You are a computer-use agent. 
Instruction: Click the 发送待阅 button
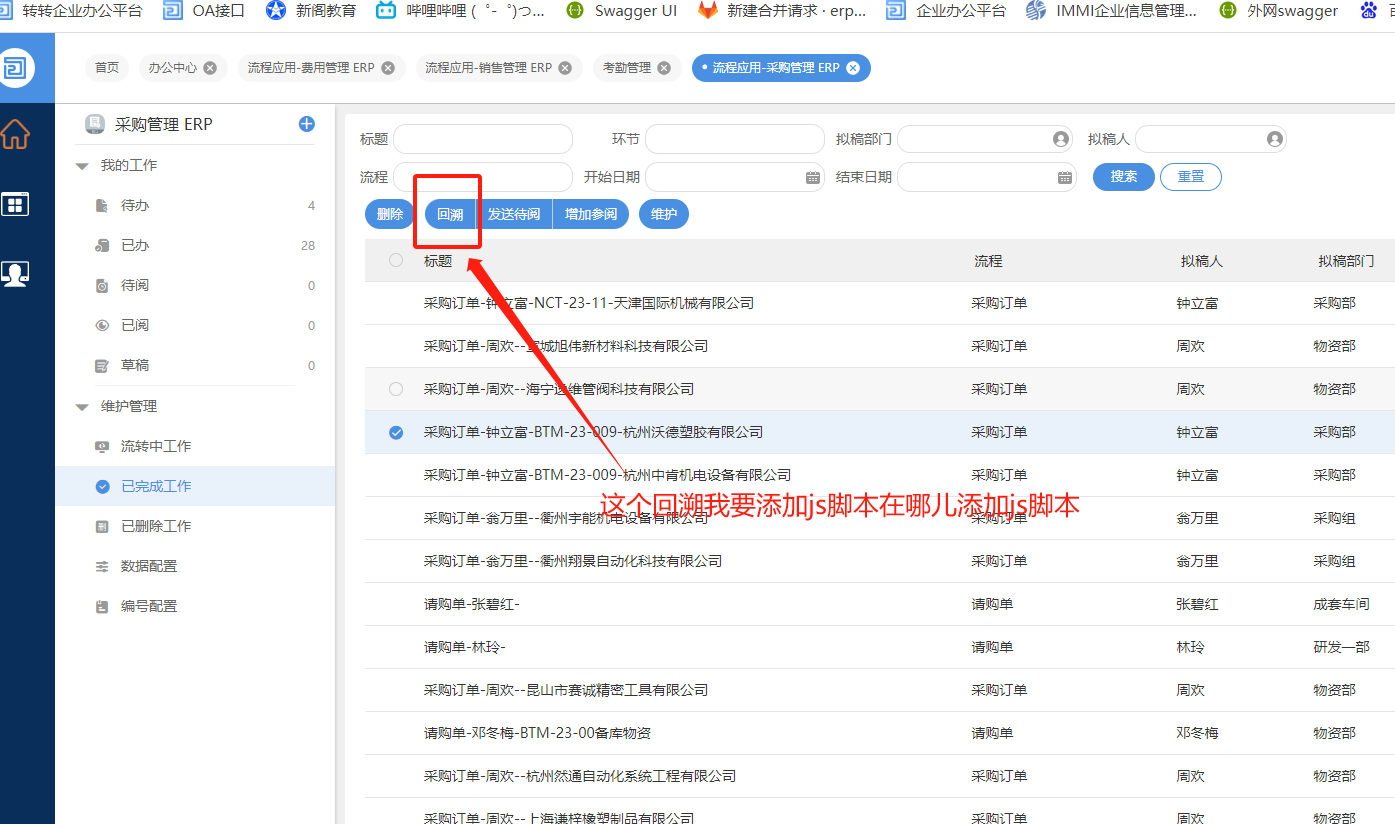(x=514, y=214)
